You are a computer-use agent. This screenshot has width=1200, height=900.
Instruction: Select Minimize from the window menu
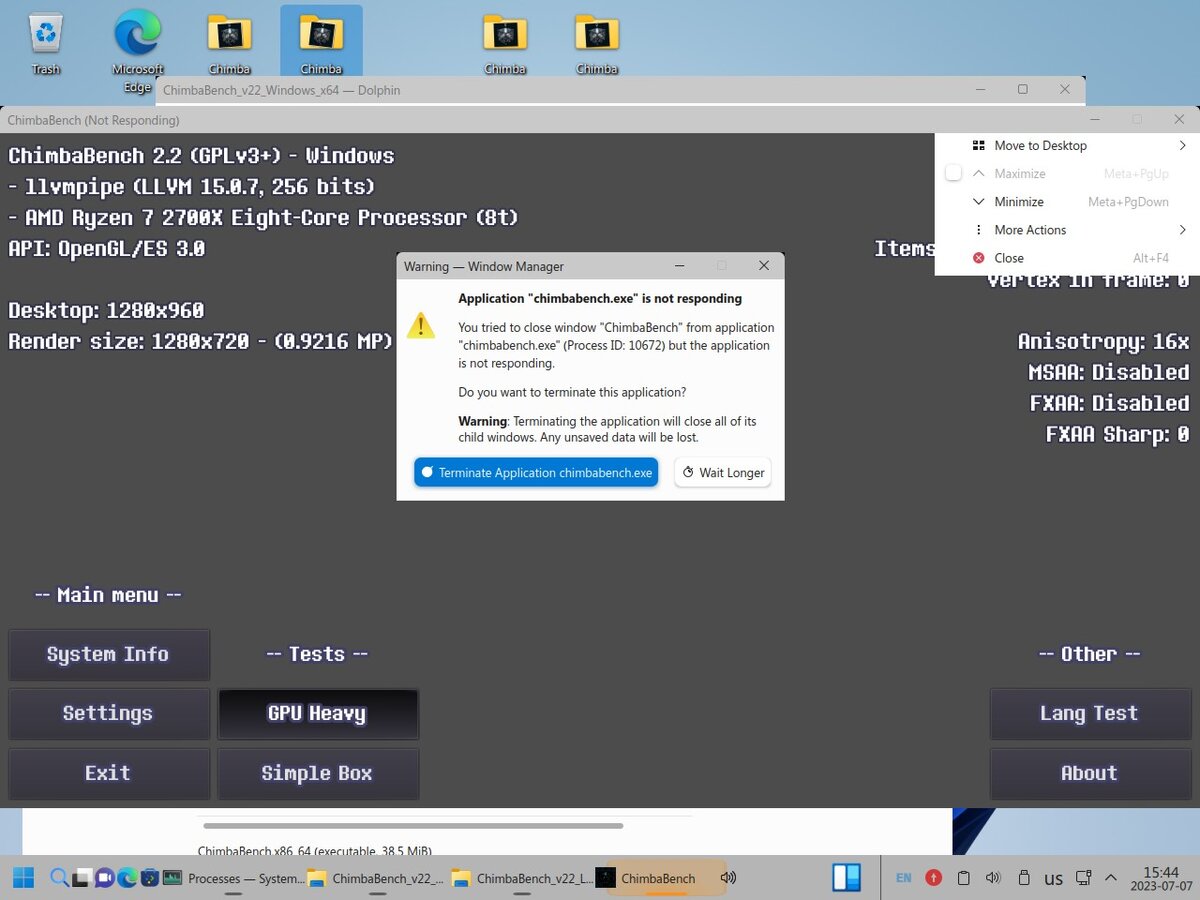(x=1019, y=201)
